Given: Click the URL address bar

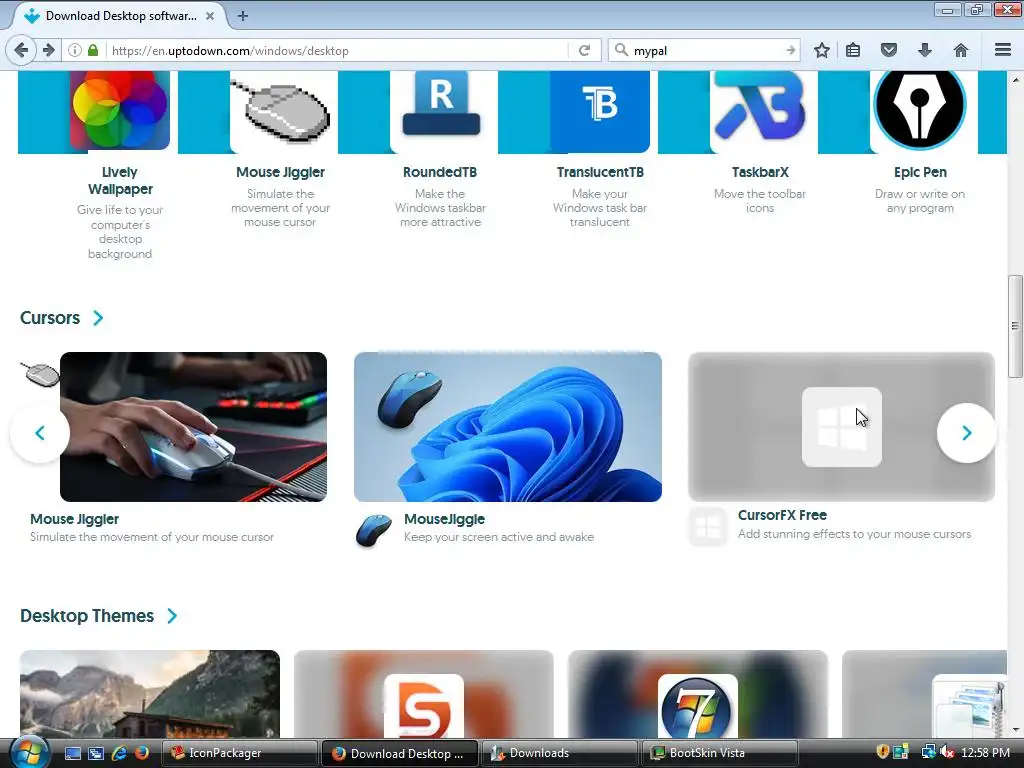Looking at the screenshot, I should click(336, 50).
